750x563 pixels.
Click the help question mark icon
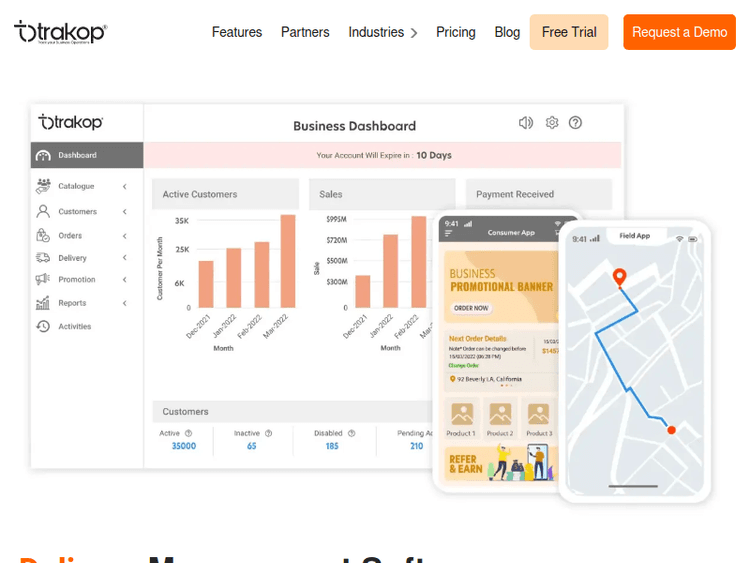click(x=575, y=123)
